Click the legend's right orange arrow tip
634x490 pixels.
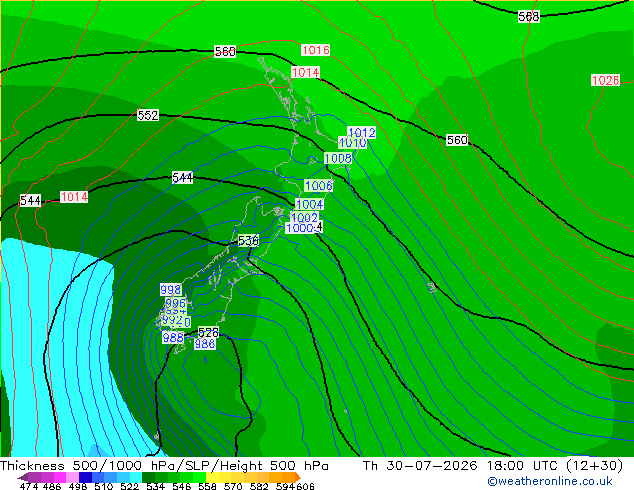tap(299, 477)
